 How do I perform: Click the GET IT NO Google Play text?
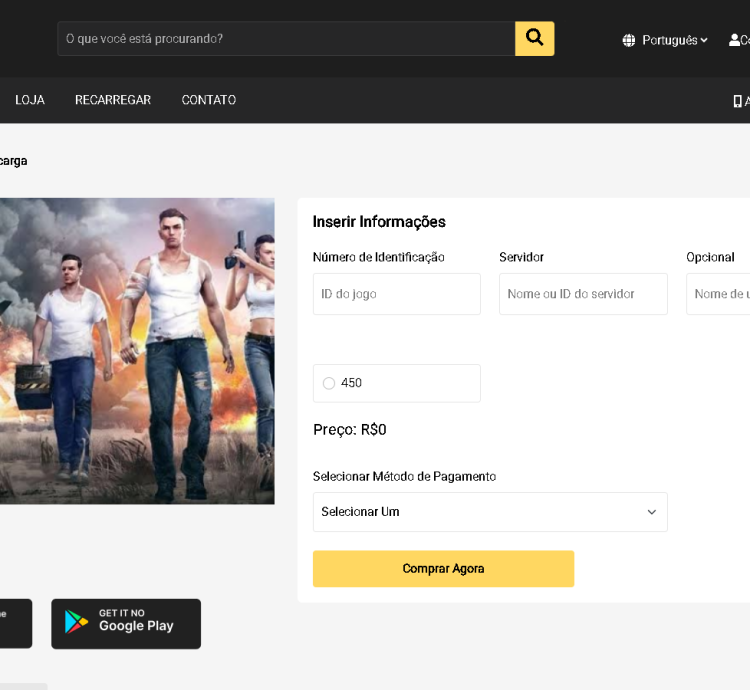136,621
